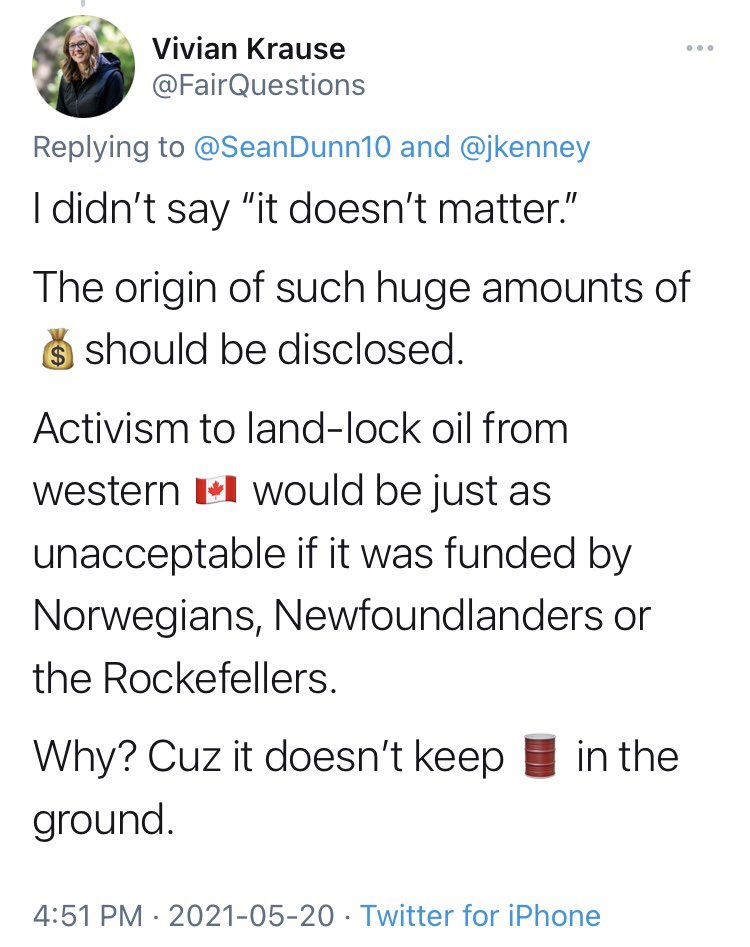Image resolution: width=750 pixels, height=947 pixels.
Task: Click the line "The origin of such huge amounts of"
Action: [362, 287]
